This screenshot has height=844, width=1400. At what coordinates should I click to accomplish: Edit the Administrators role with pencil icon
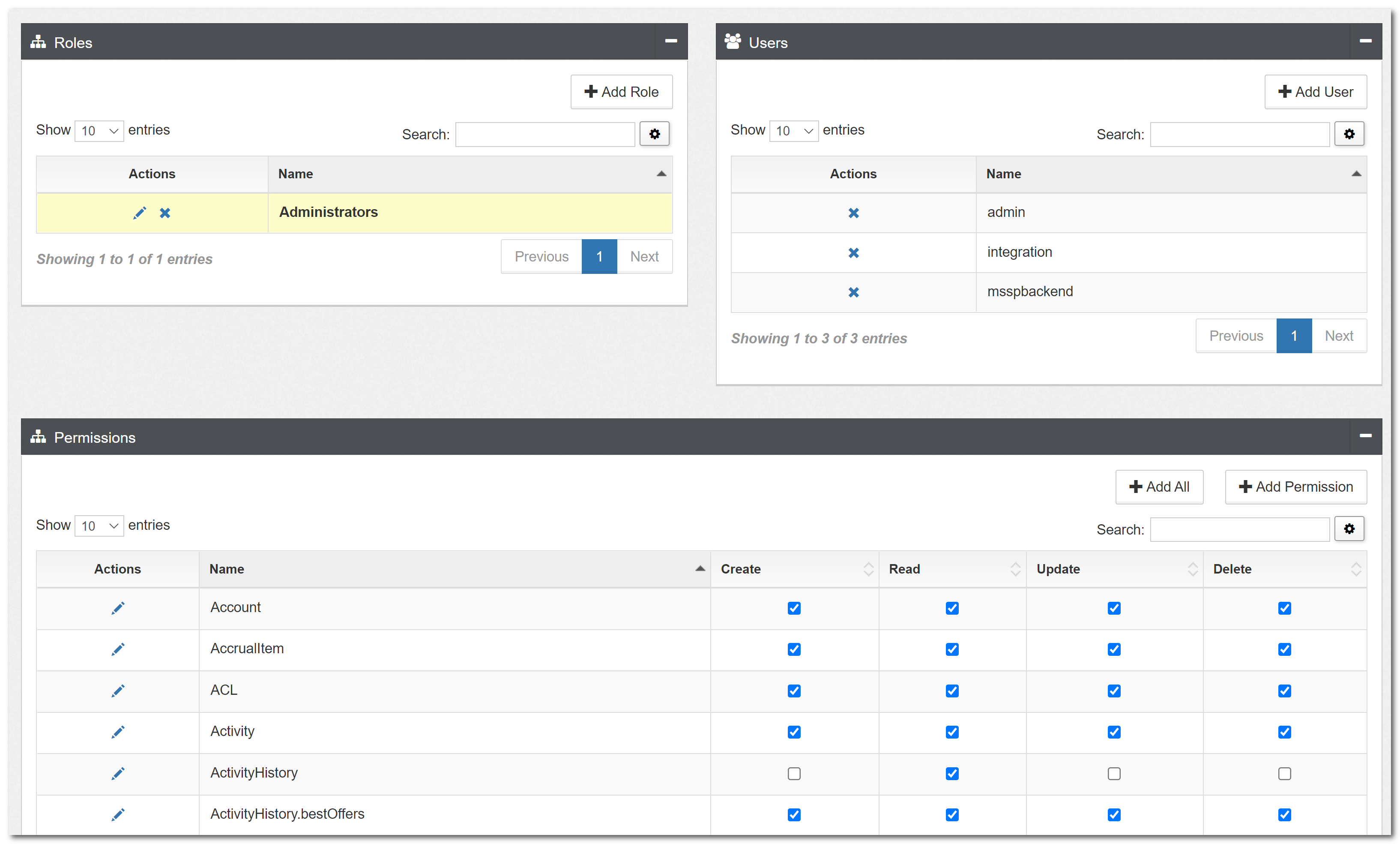pos(139,213)
